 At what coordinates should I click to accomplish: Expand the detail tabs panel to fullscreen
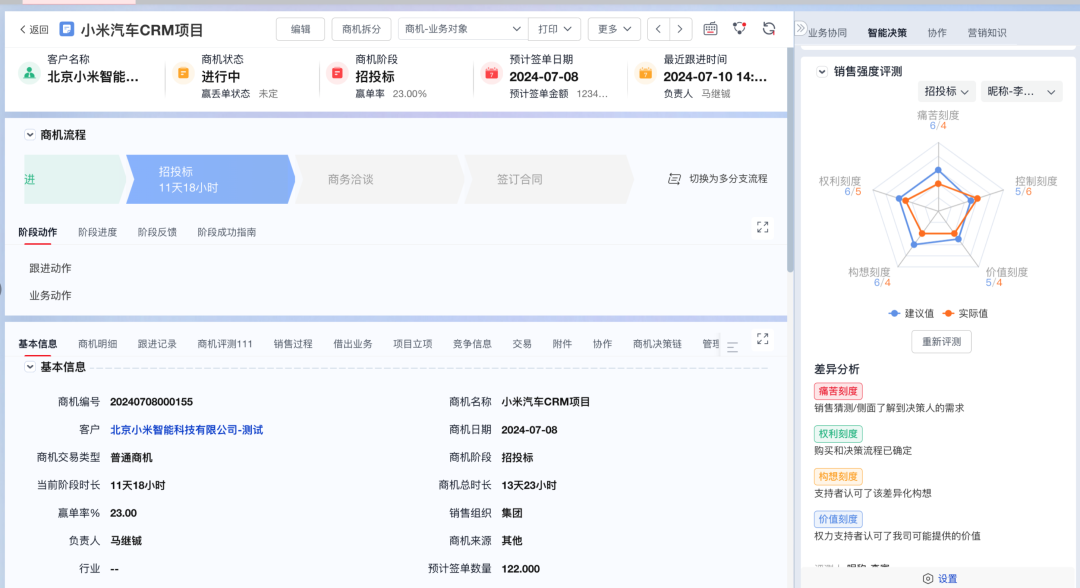(762, 339)
